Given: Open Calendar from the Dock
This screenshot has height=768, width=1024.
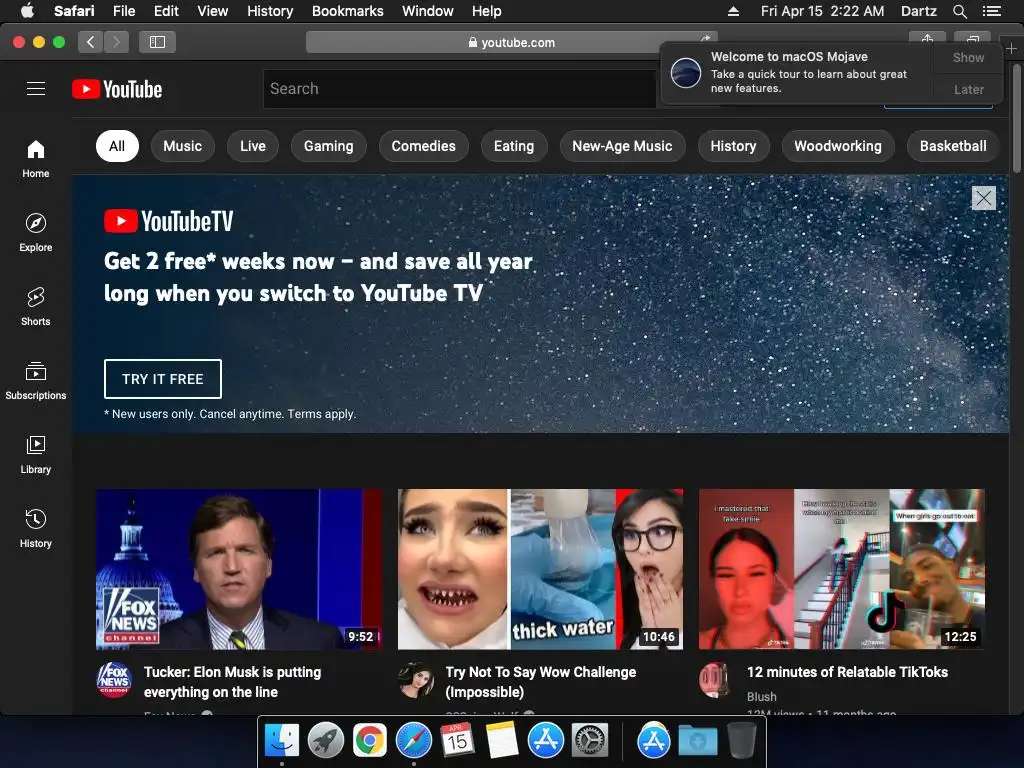Looking at the screenshot, I should click(x=457, y=740).
